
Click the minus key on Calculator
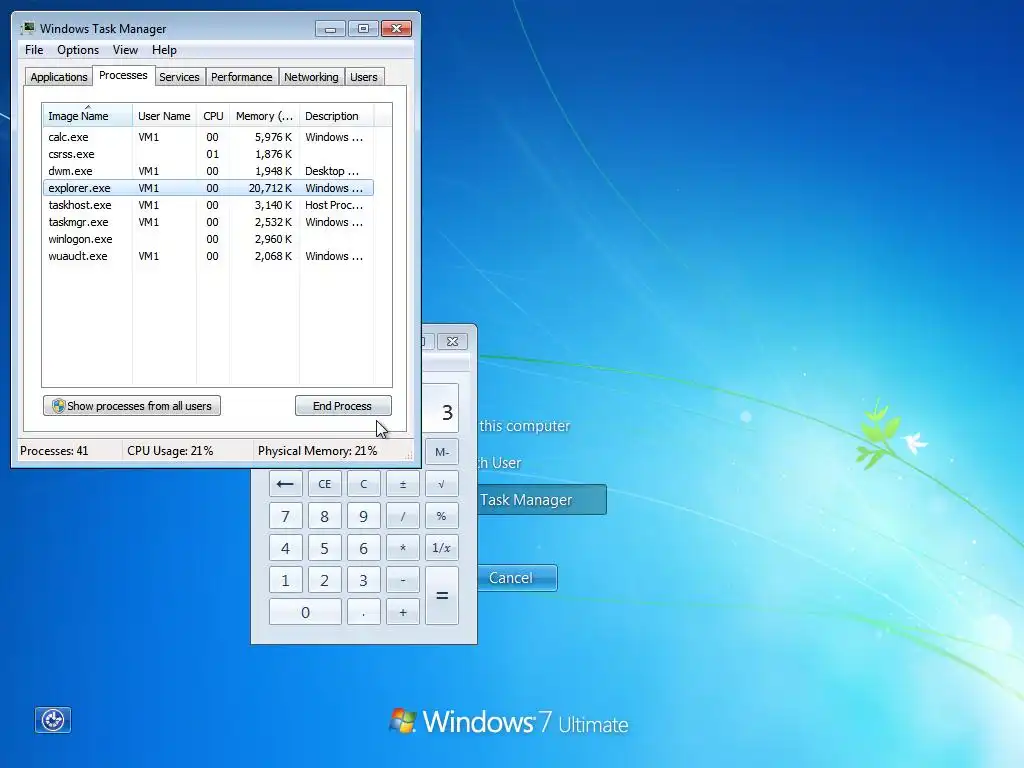tap(403, 580)
